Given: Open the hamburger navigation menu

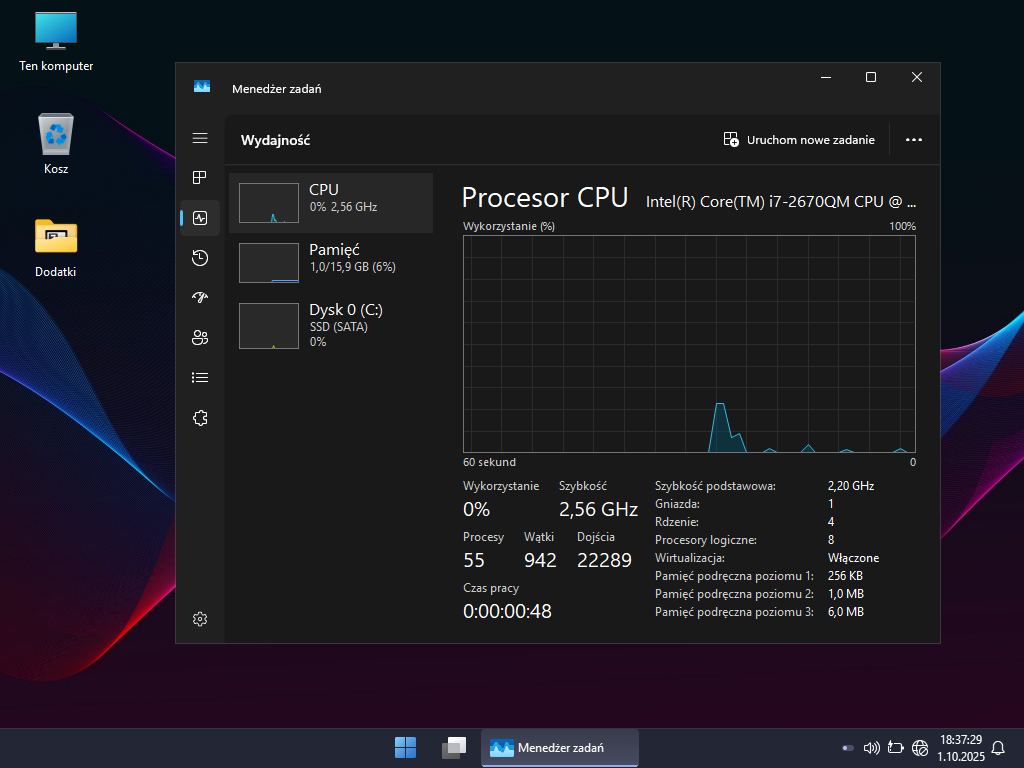Looking at the screenshot, I should 200,138.
